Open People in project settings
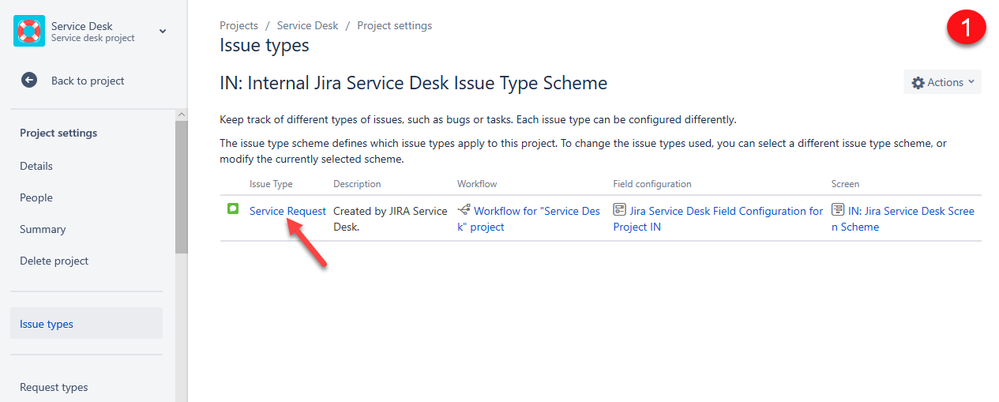The width and height of the screenshot is (999, 402). (36, 198)
